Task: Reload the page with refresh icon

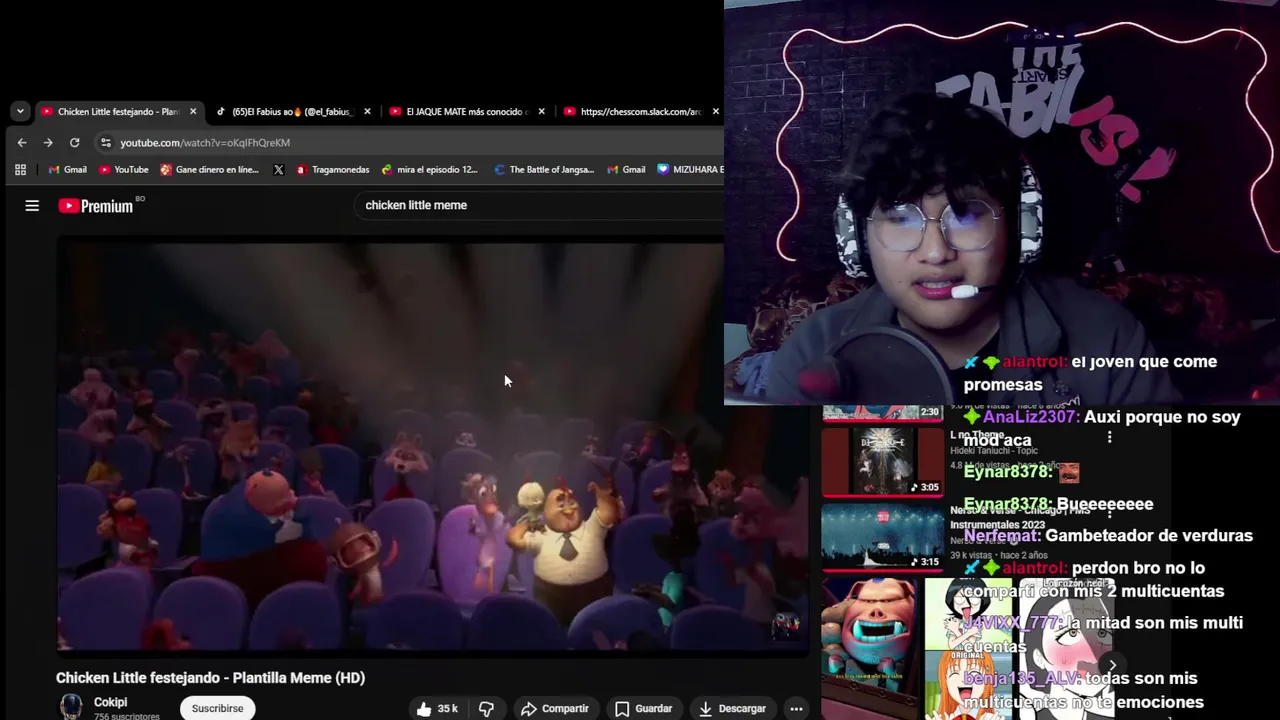Action: click(x=74, y=143)
